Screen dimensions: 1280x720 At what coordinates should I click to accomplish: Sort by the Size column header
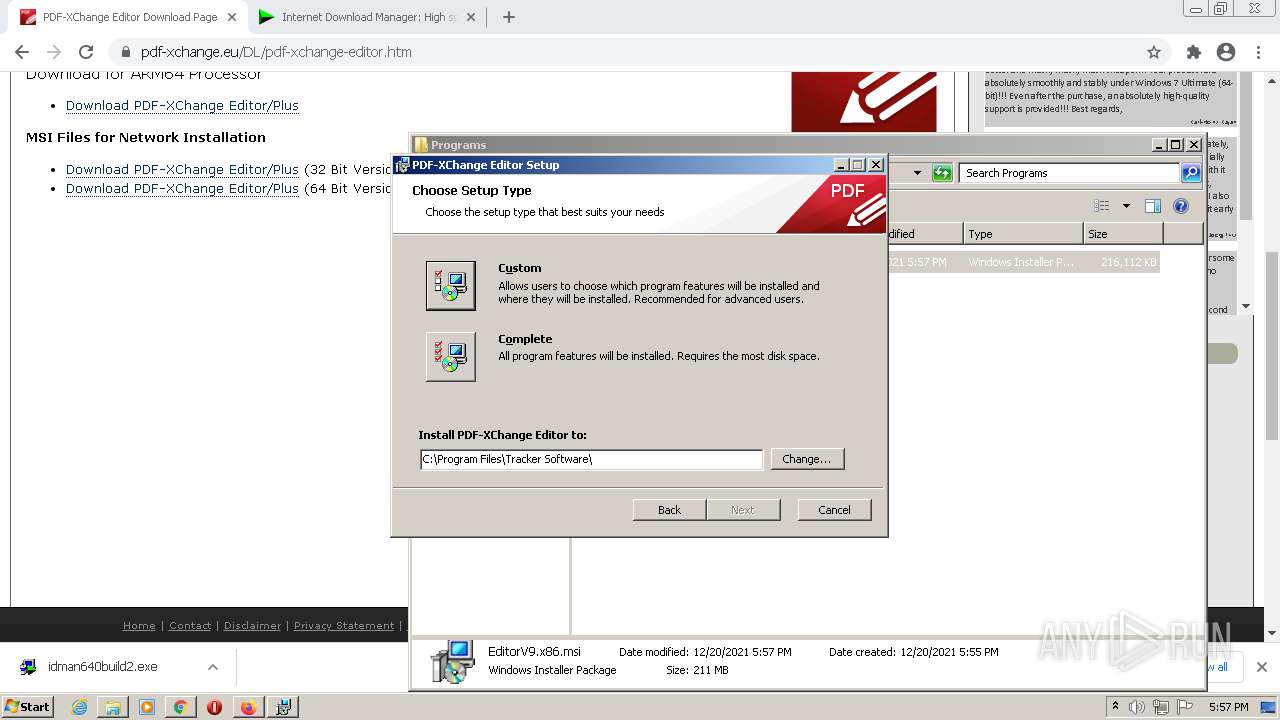[1122, 234]
